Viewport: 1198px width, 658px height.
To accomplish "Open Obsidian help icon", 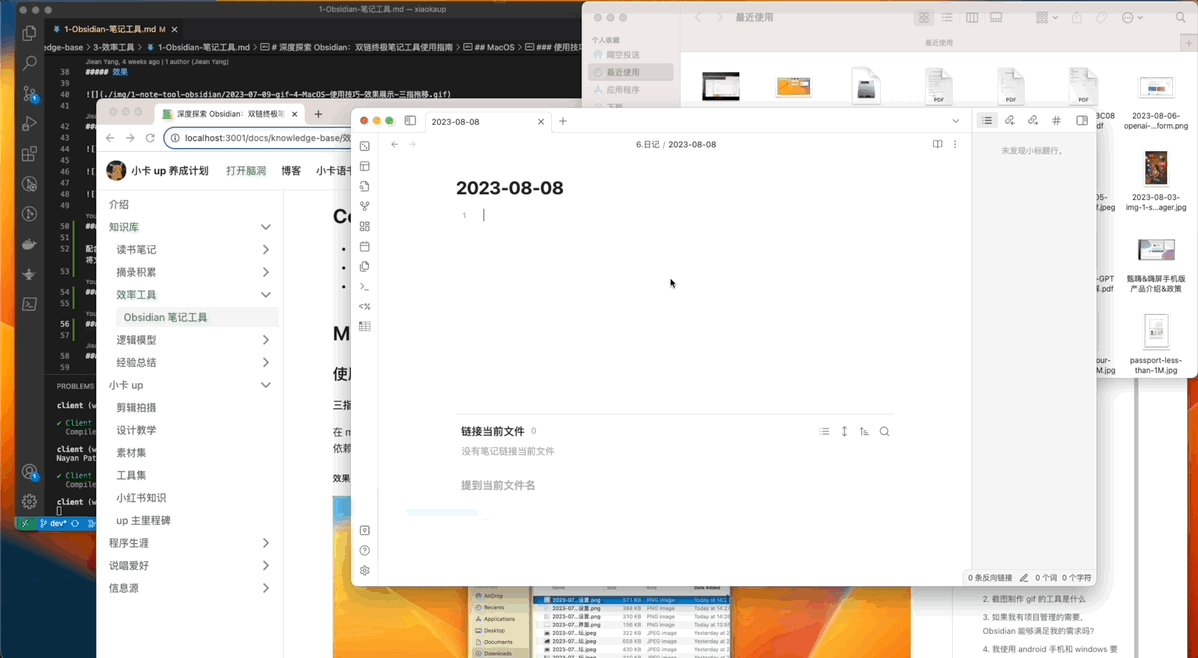I will [365, 550].
